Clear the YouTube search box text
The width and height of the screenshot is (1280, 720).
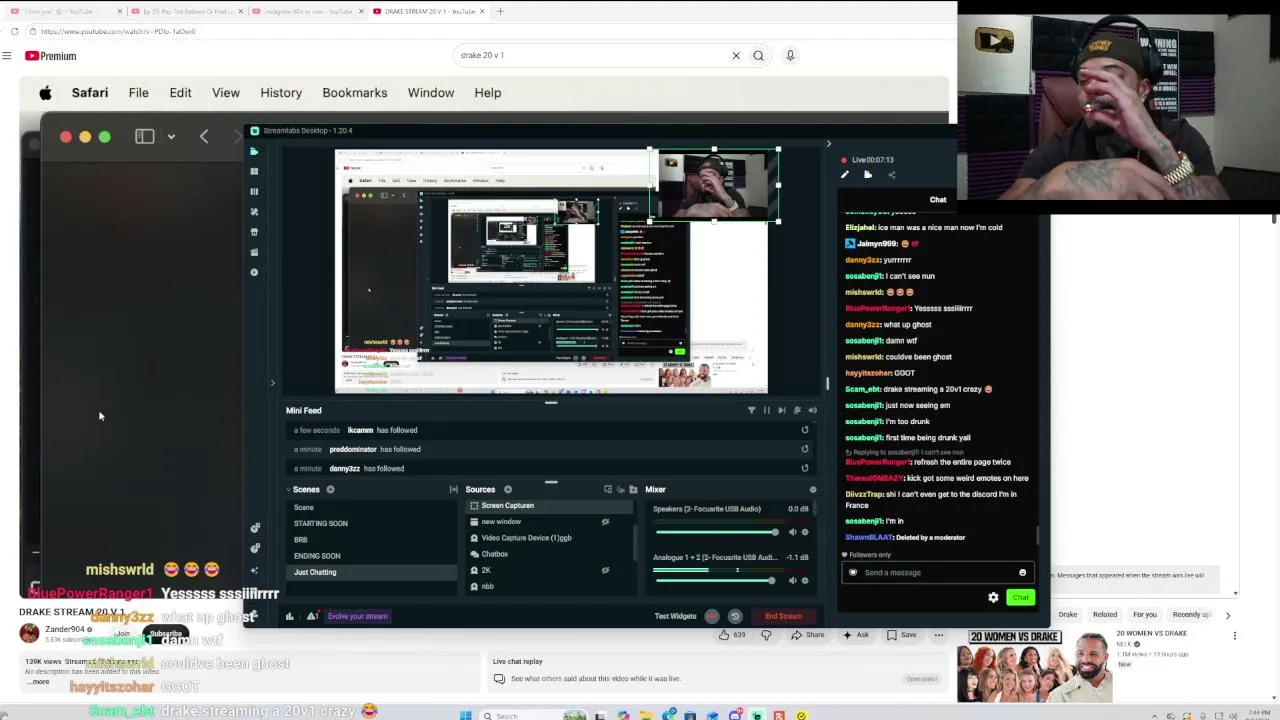pyautogui.click(x=736, y=56)
